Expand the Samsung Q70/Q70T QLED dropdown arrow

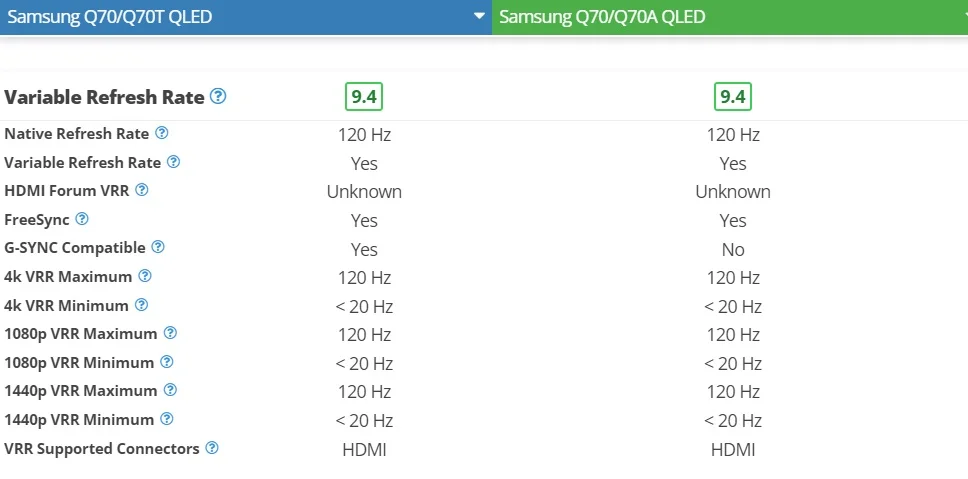[x=479, y=16]
